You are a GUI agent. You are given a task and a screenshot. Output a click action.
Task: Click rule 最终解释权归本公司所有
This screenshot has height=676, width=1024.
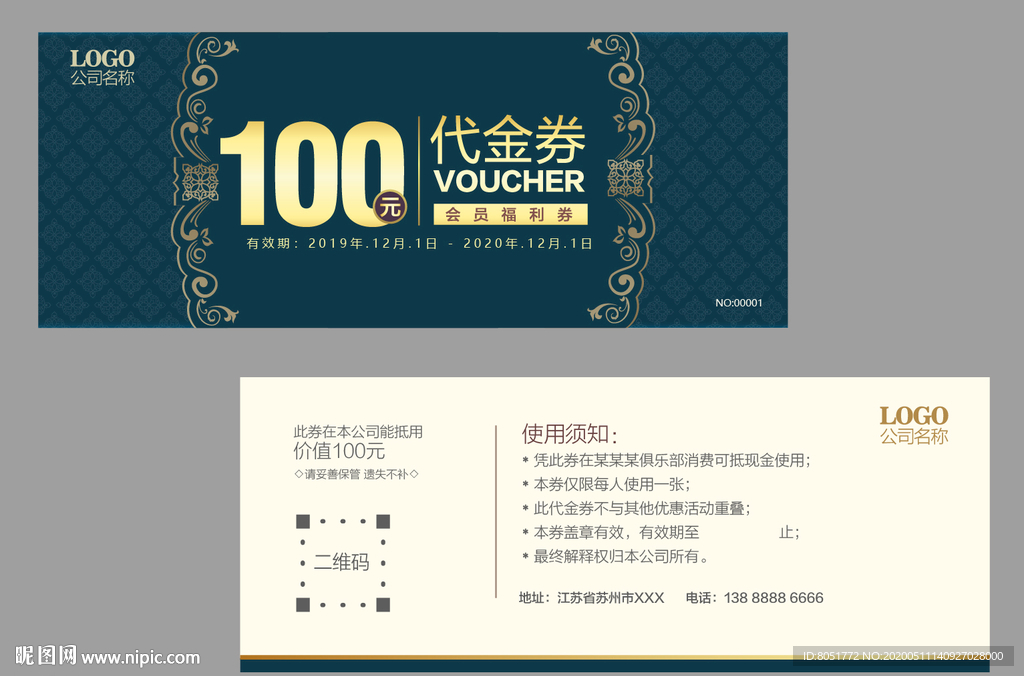pyautogui.click(x=615, y=557)
